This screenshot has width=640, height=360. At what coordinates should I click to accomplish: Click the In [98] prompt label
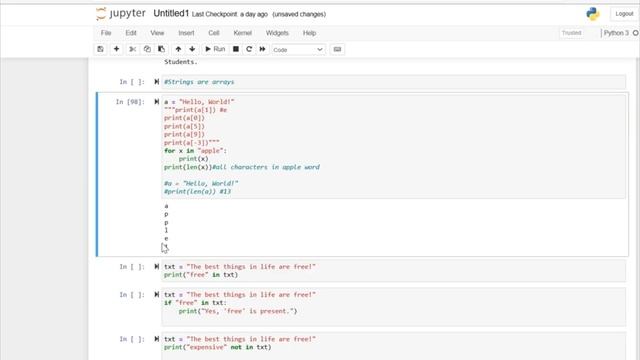[x=130, y=102]
